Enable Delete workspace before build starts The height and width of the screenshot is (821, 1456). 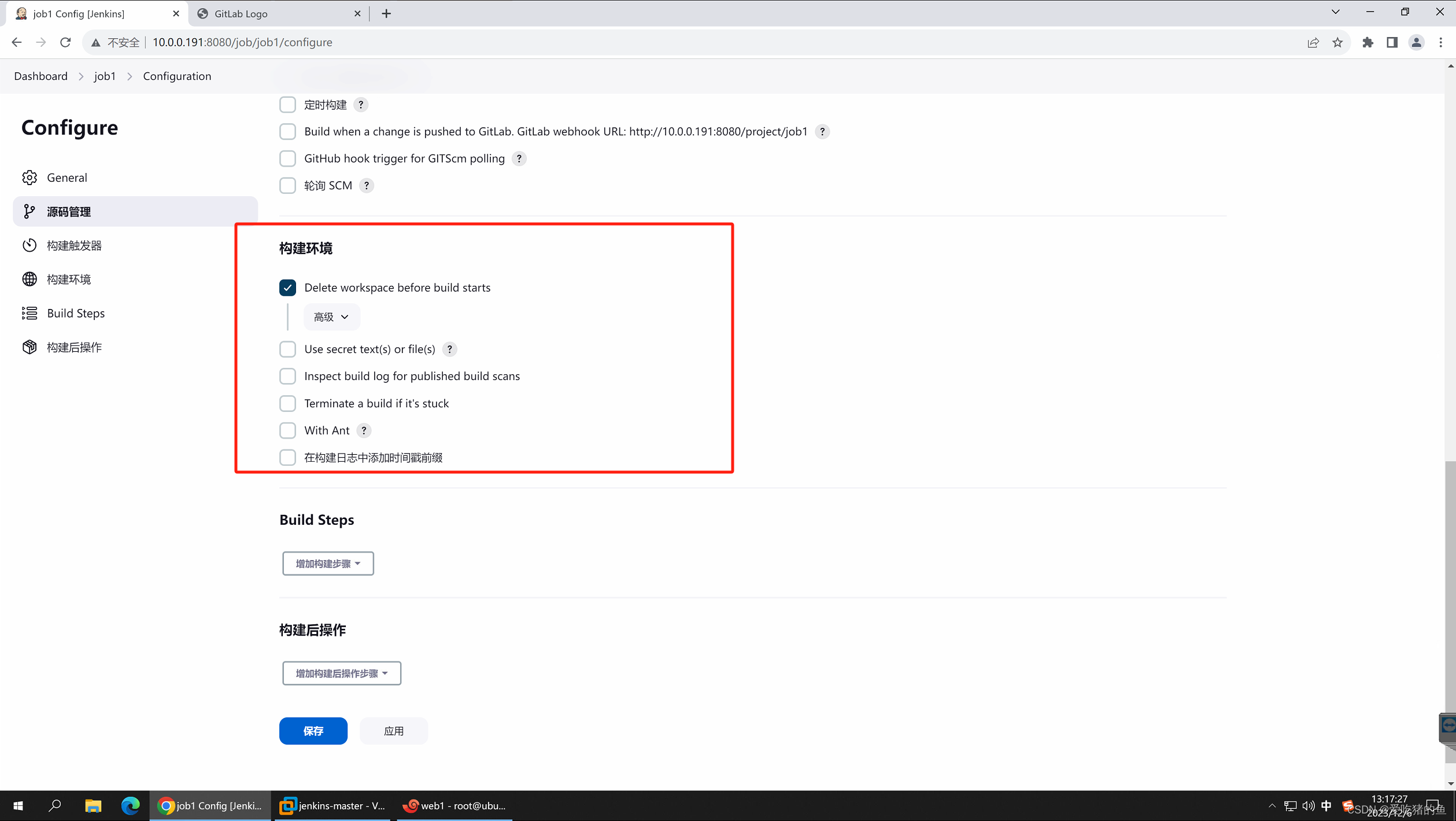point(288,288)
